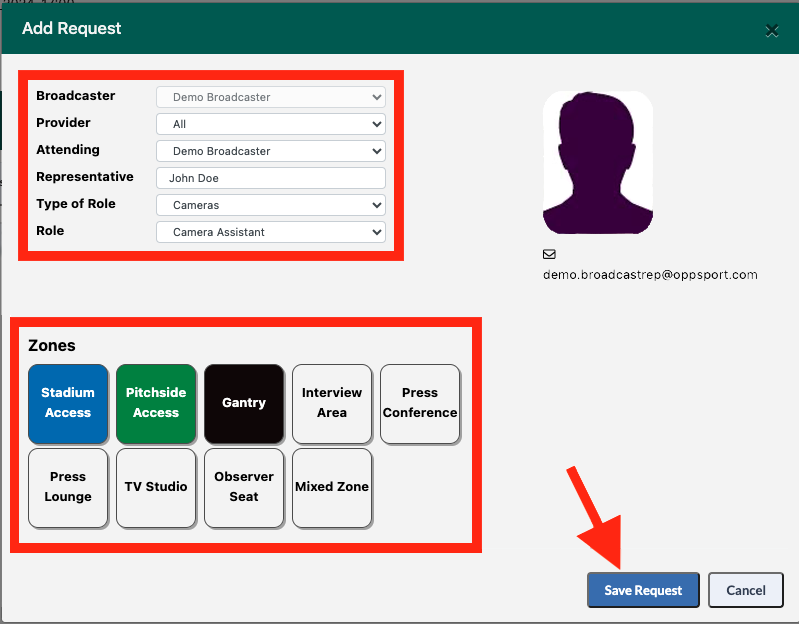The height and width of the screenshot is (624, 799).
Task: Click the demo.broadcastrep@oppsport.com email text
Action: click(650, 275)
